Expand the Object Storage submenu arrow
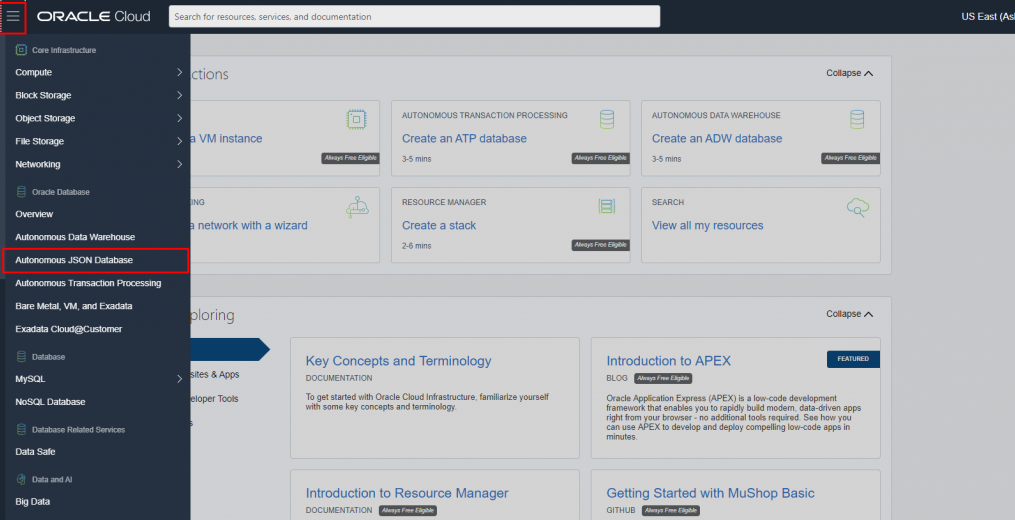This screenshot has height=520, width=1015. (179, 118)
